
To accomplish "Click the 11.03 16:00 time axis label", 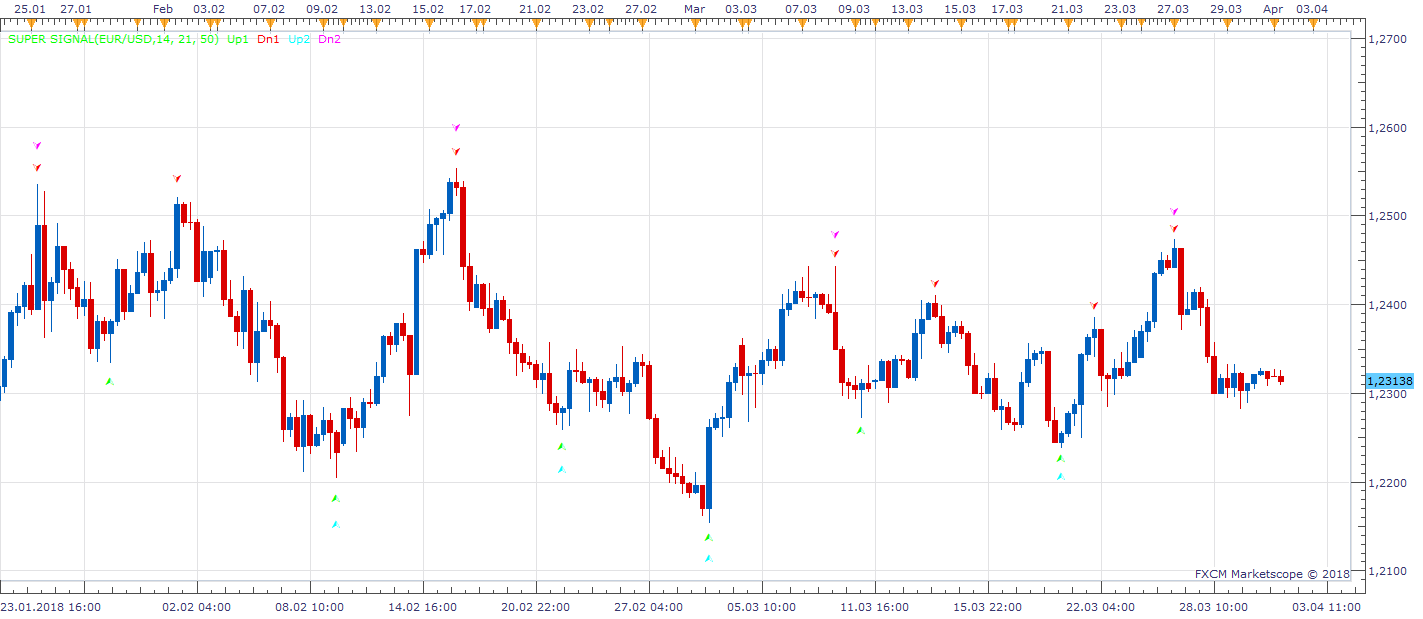I will pyautogui.click(x=875, y=606).
